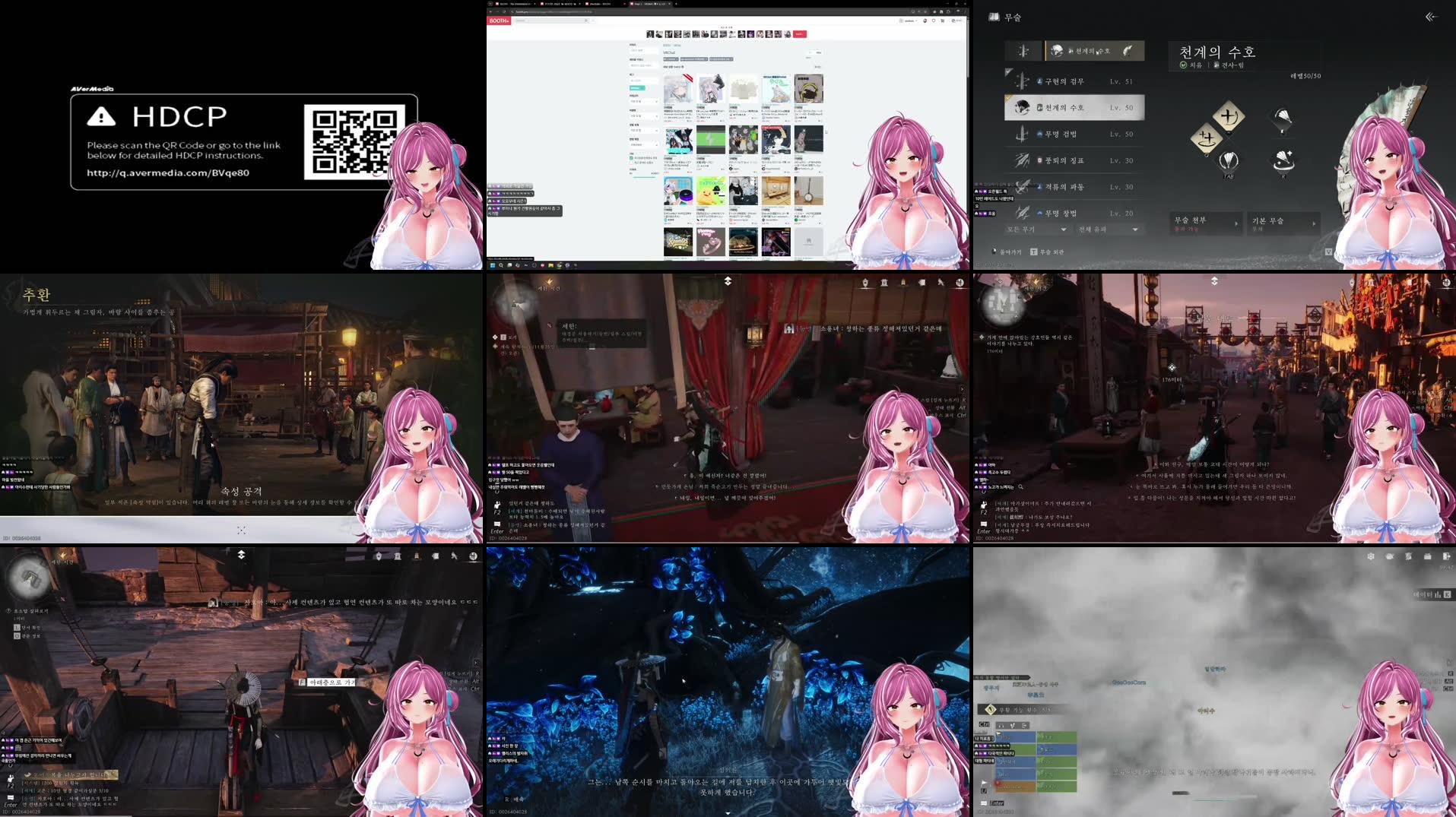Enable the unchecked filter checkbox in BOOTH sidebar
The image size is (1456, 817).
pyautogui.click(x=631, y=162)
